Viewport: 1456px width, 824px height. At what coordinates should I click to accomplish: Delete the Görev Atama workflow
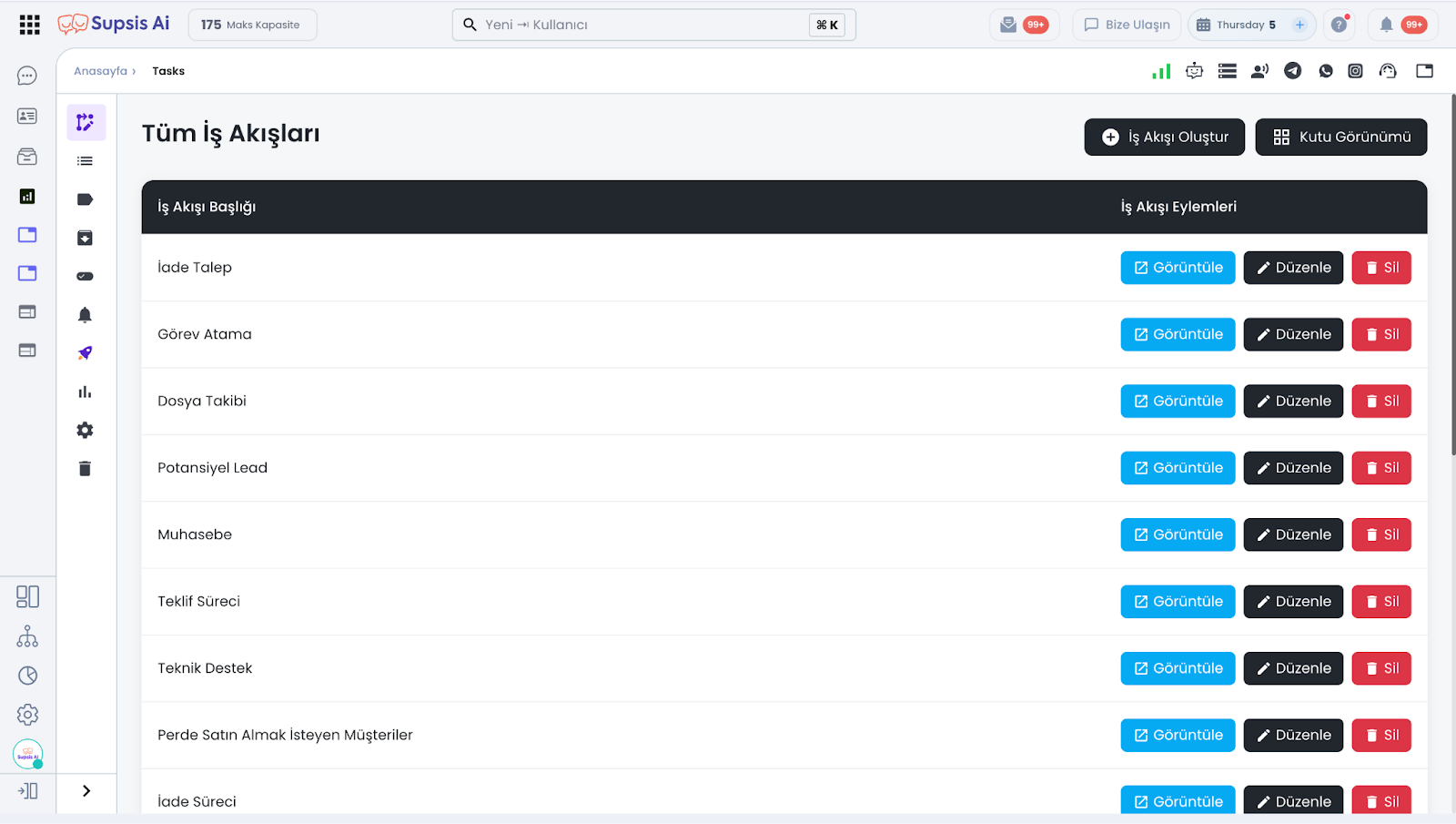point(1380,334)
